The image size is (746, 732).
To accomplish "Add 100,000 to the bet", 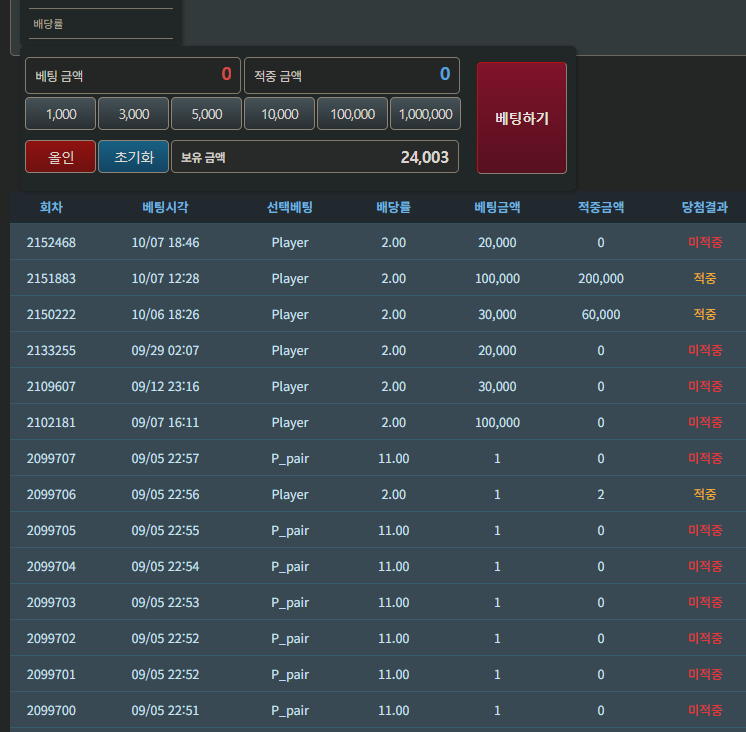I will pyautogui.click(x=353, y=114).
